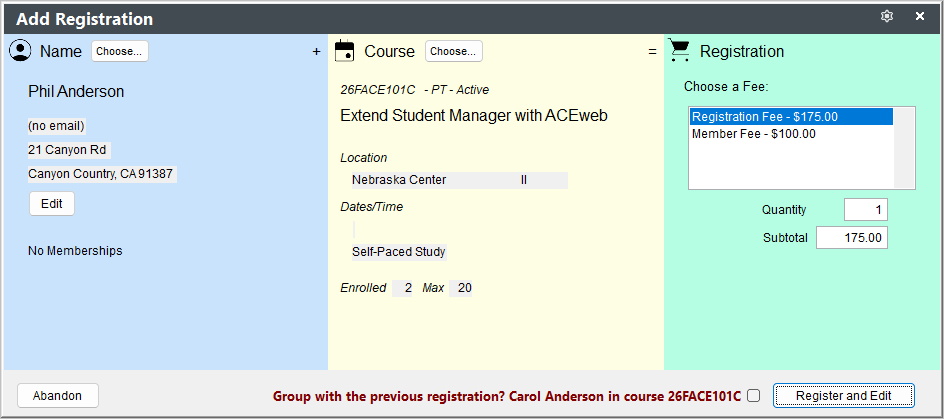
Task: Click the (no email) field
Action: pos(57,126)
